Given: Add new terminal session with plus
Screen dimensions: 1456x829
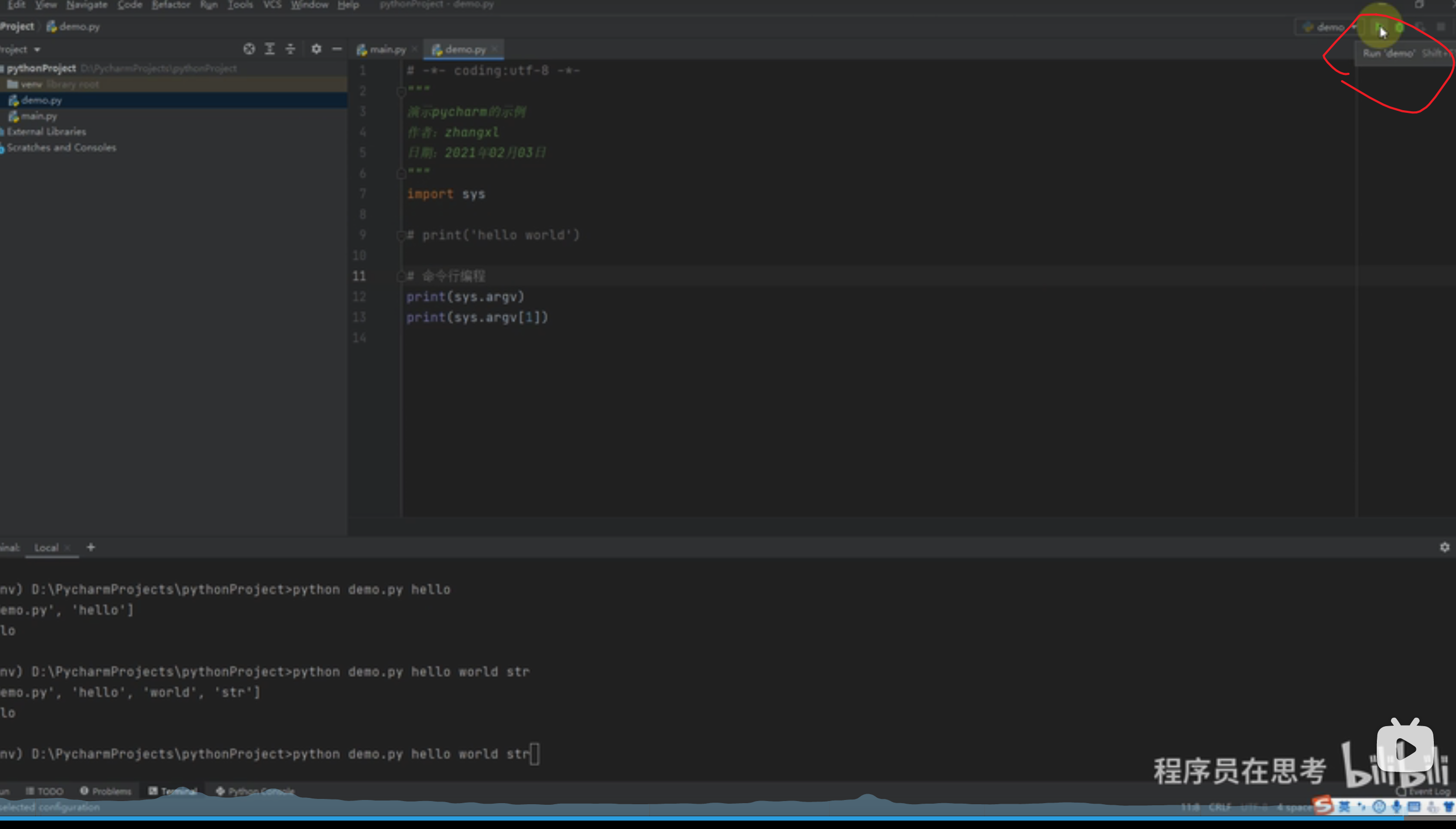Looking at the screenshot, I should pyautogui.click(x=91, y=547).
